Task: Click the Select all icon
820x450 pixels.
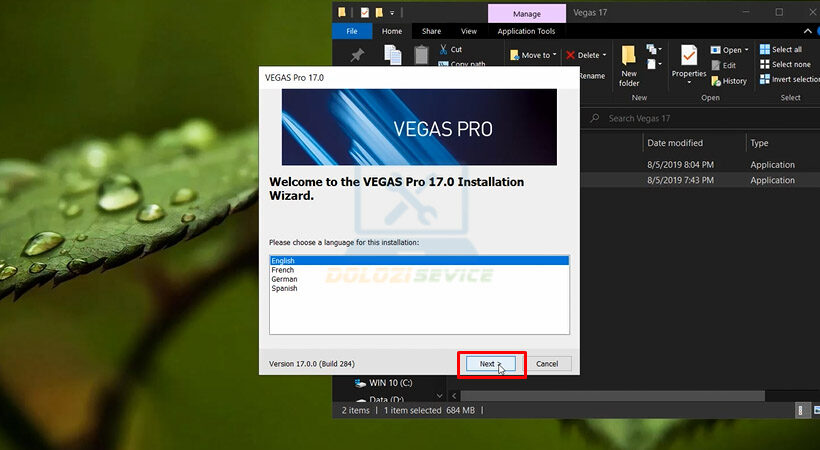Action: coord(764,49)
